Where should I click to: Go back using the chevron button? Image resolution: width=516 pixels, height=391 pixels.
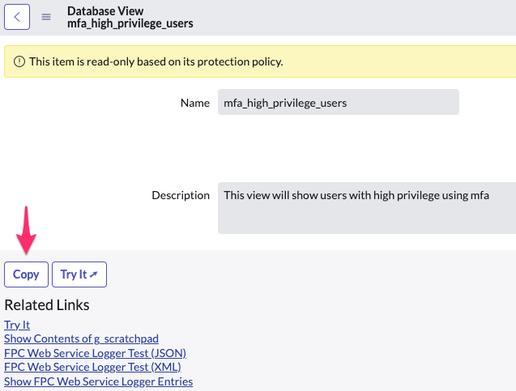(17, 17)
